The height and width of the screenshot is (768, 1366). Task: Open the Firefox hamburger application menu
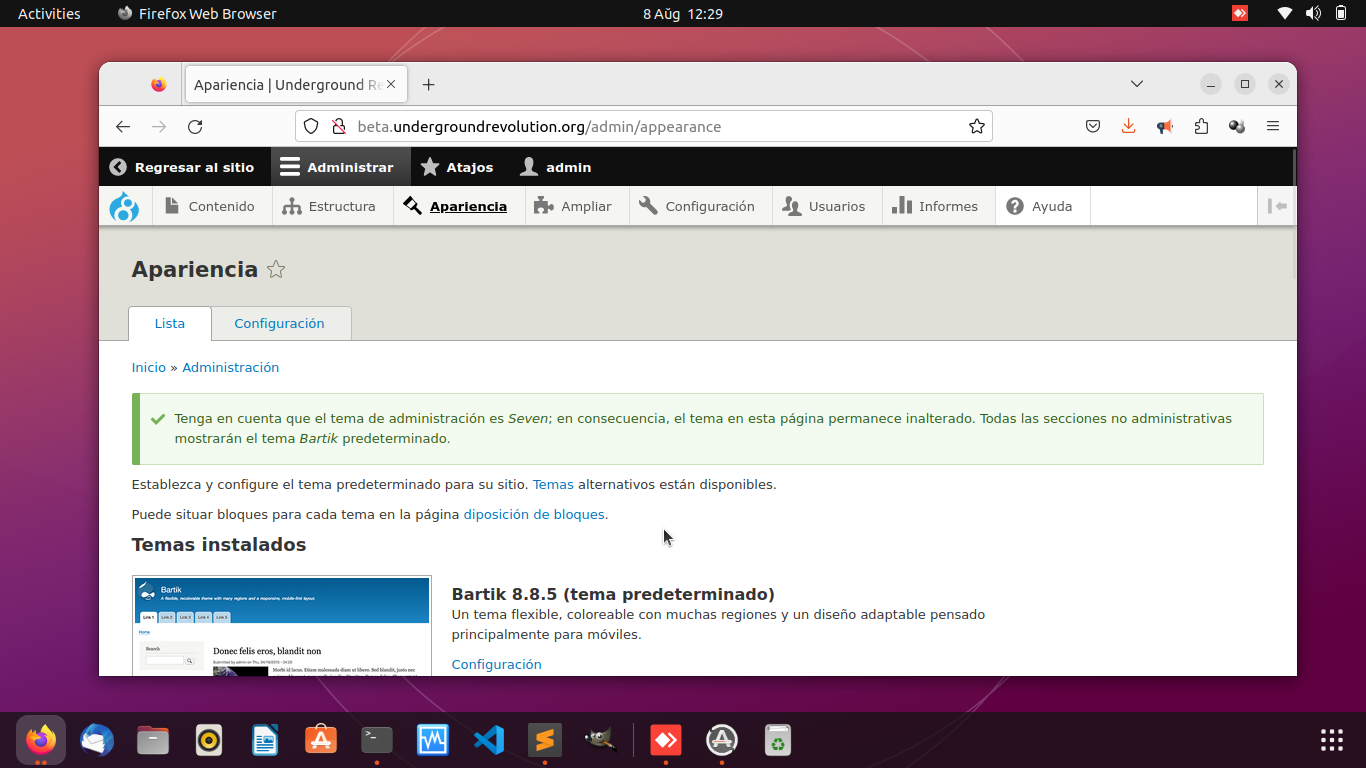[1273, 126]
